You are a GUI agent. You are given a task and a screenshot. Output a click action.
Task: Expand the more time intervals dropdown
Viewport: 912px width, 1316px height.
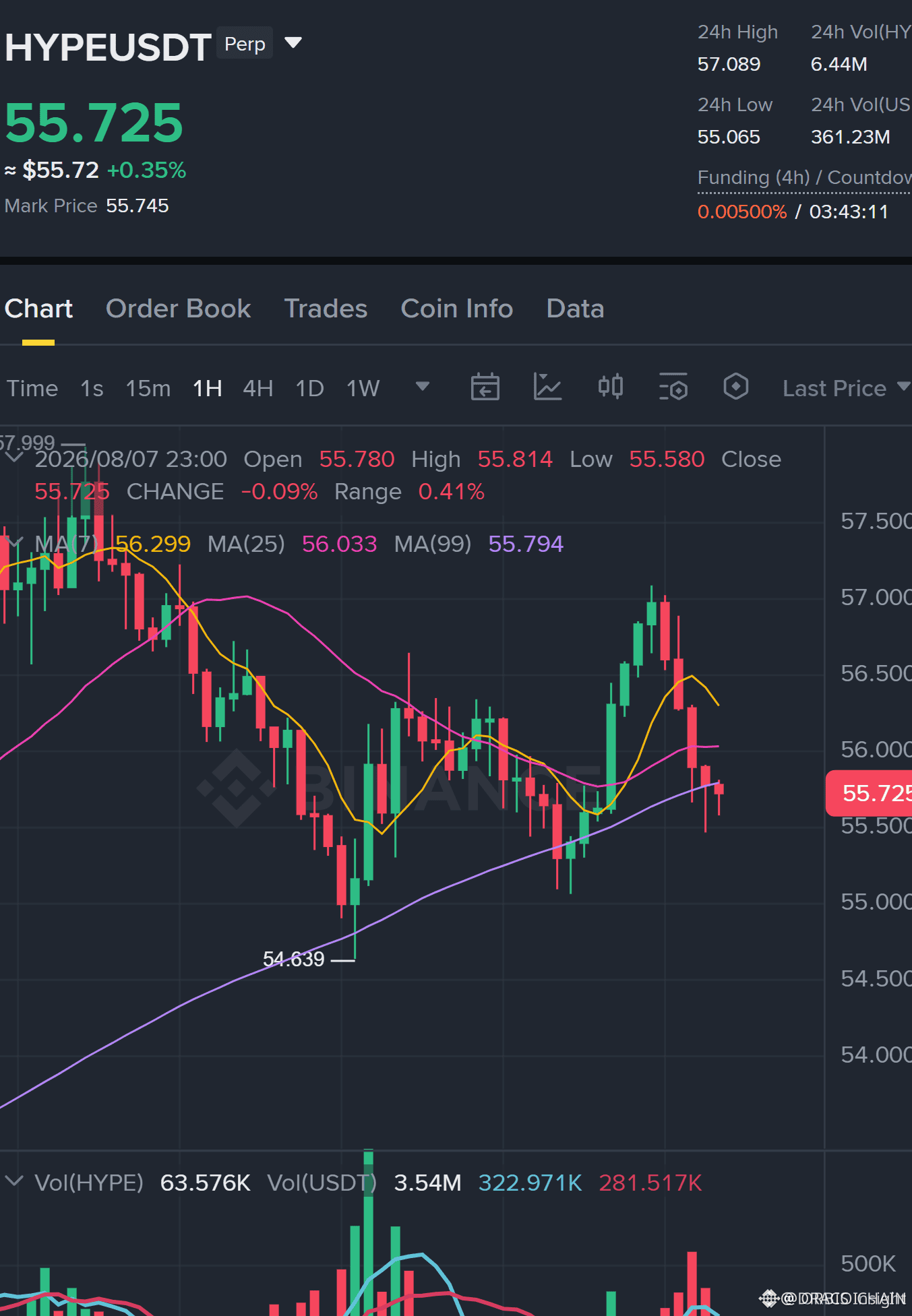[x=423, y=387]
